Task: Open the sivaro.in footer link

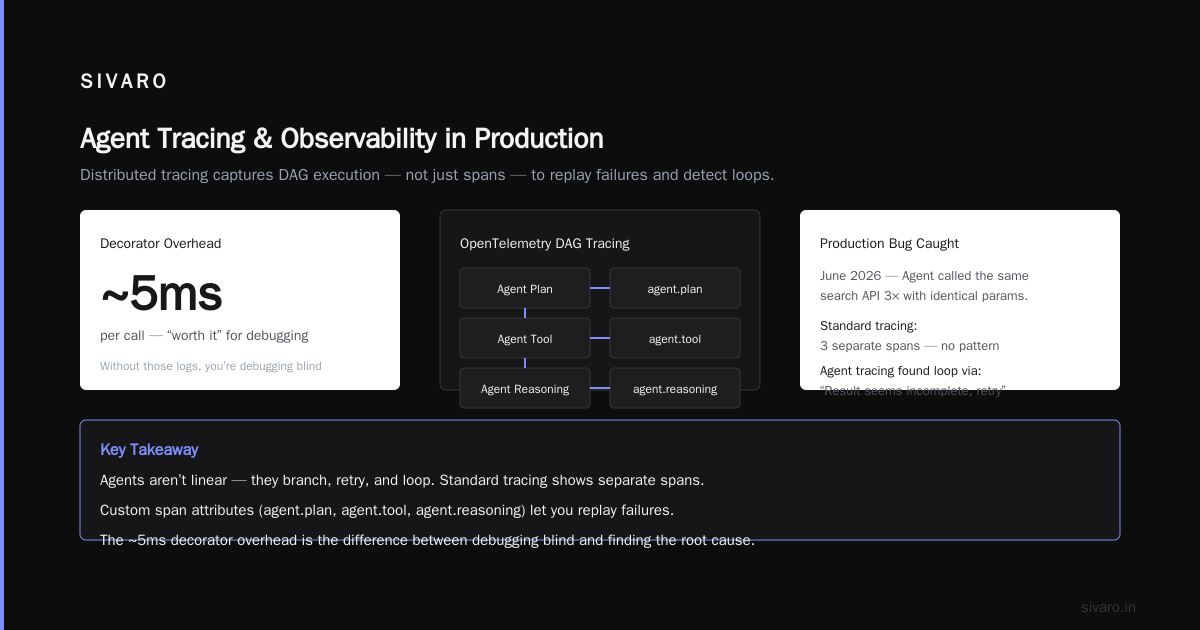Action: pyautogui.click(x=1108, y=607)
